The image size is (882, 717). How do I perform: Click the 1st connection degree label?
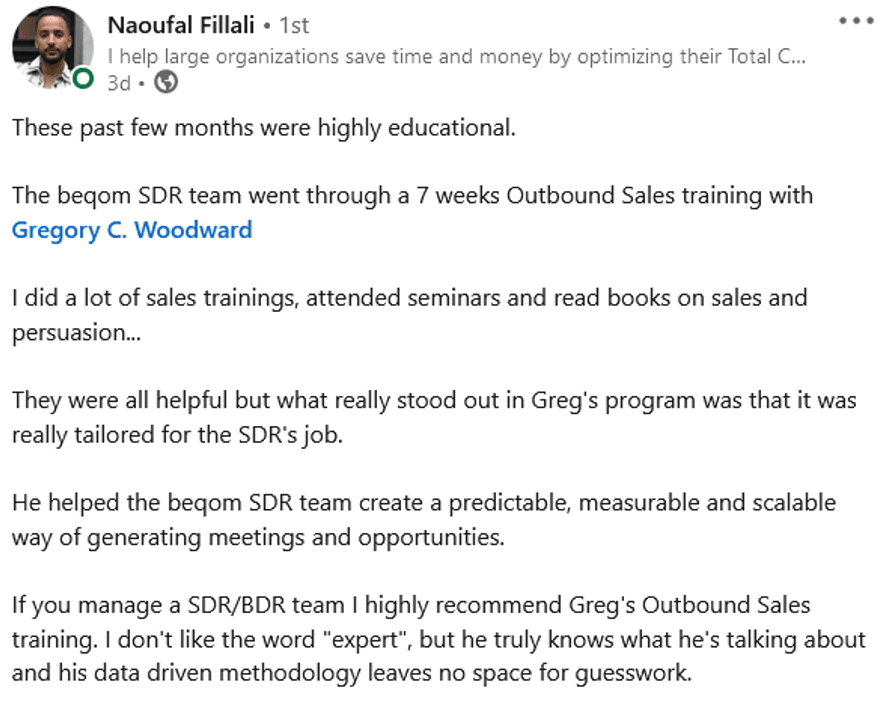(294, 26)
